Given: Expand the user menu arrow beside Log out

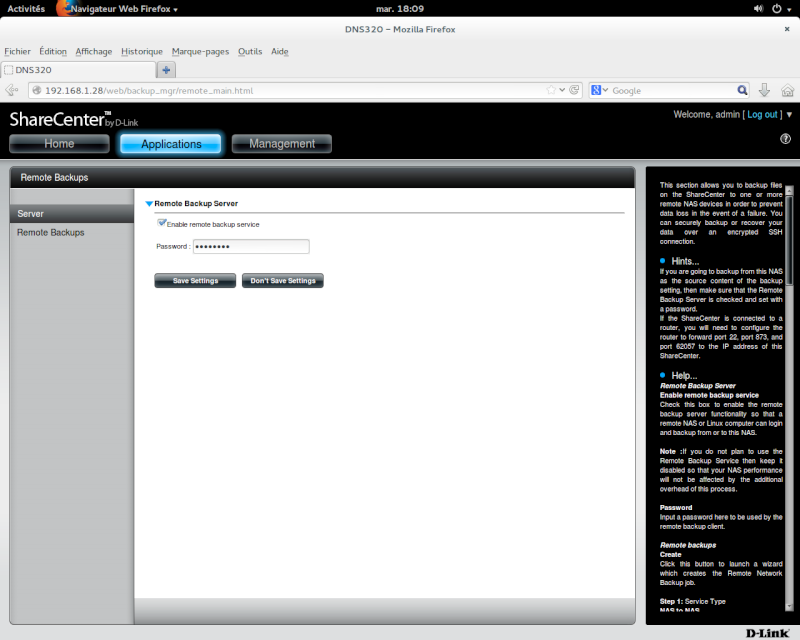Looking at the screenshot, I should click(x=789, y=115).
